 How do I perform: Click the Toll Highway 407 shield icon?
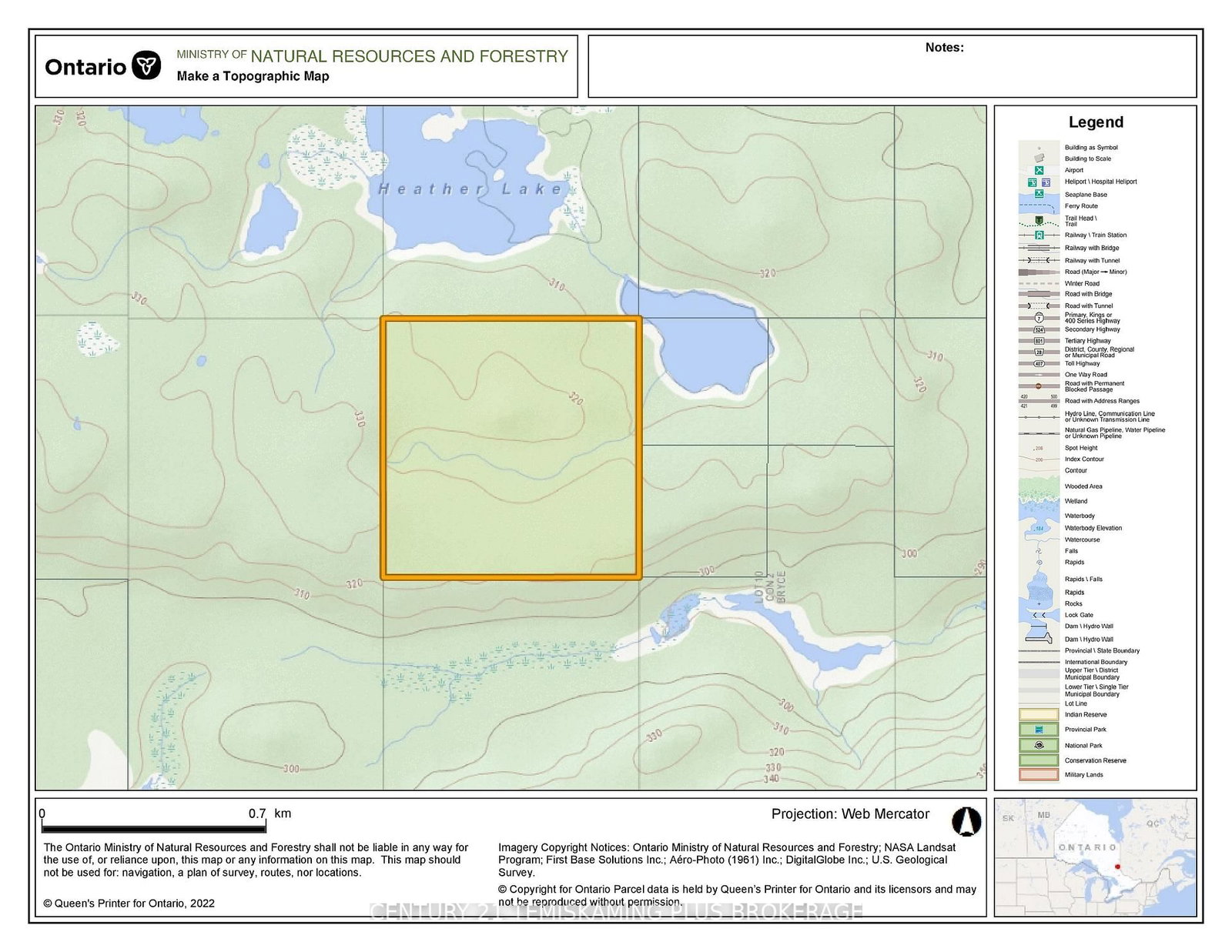tap(1039, 363)
